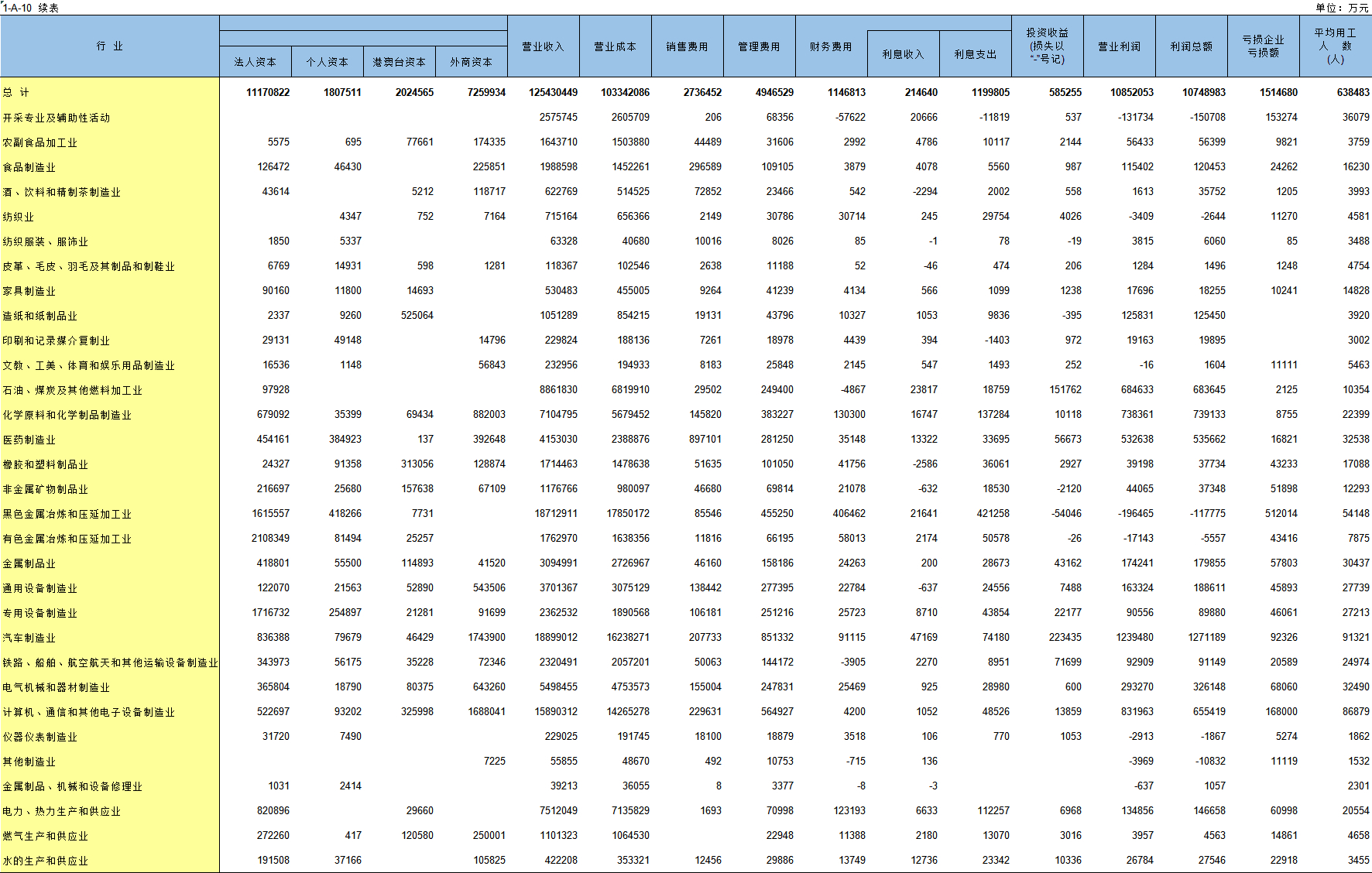Click the '印刷和记录媒介复制业' row label
This screenshot has height=873, width=1372.
coord(57,341)
